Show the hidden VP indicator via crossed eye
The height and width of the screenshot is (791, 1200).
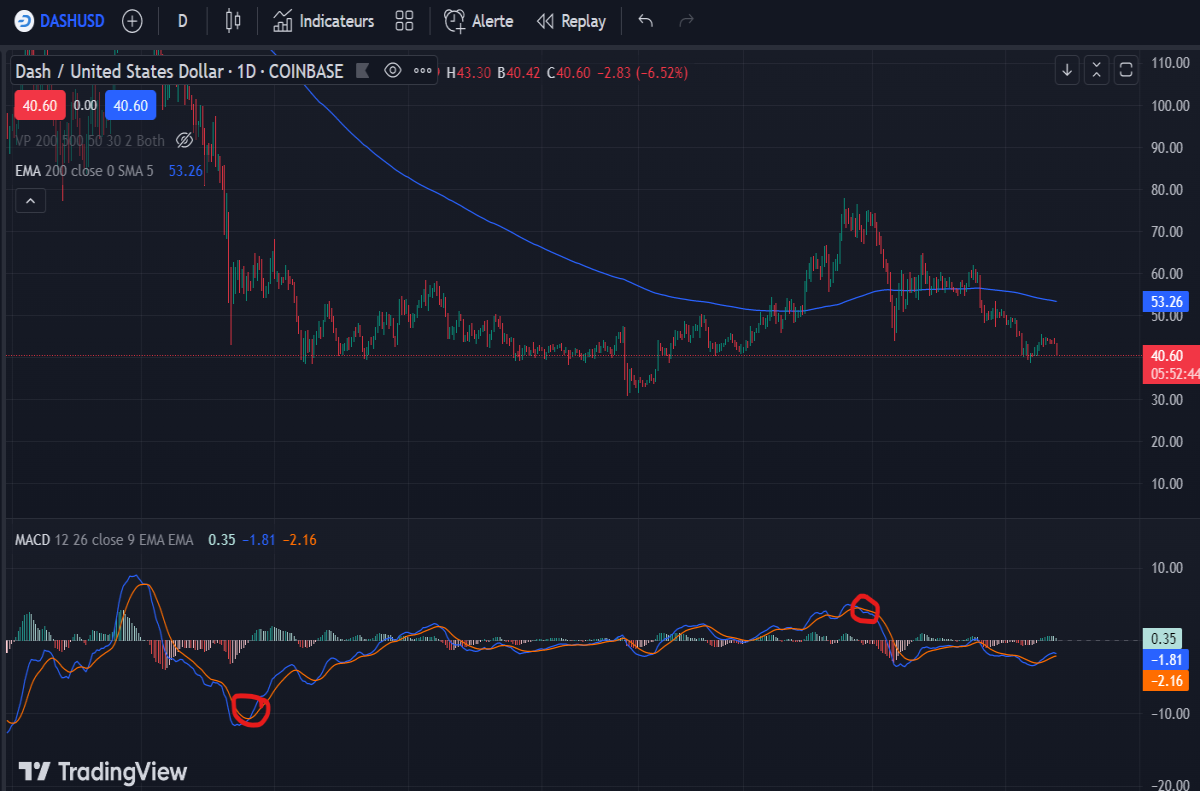184,139
